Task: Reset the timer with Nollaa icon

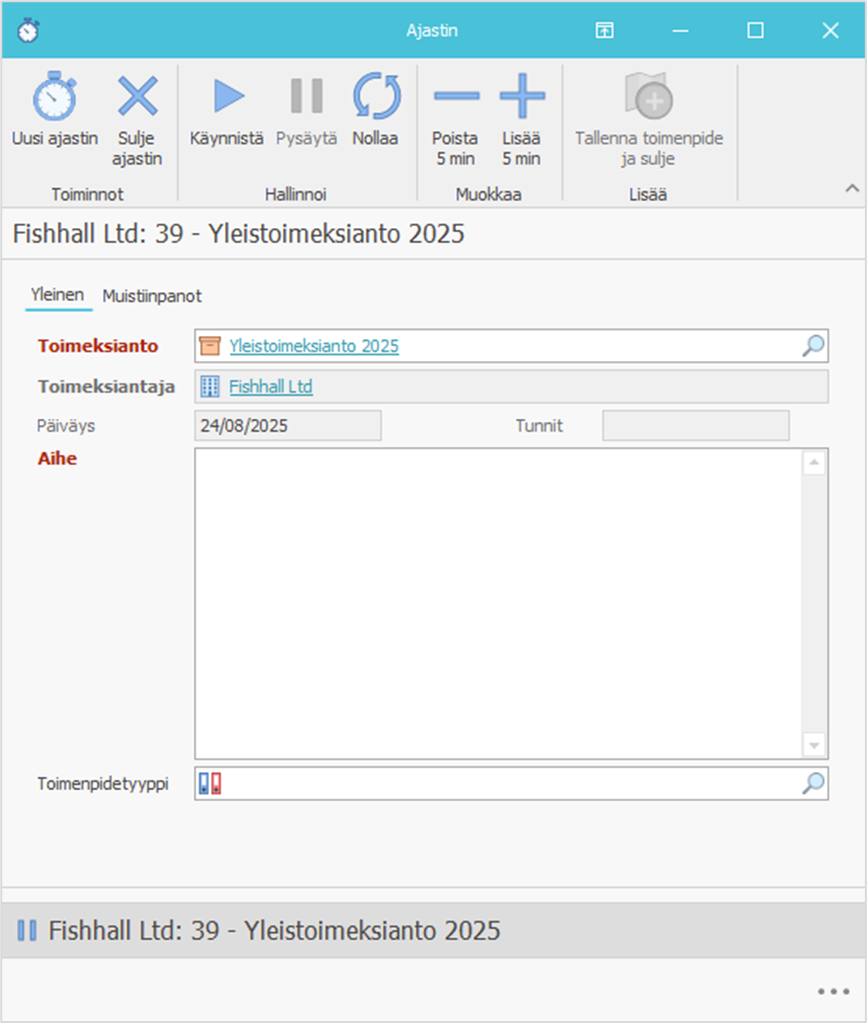Action: (376, 98)
